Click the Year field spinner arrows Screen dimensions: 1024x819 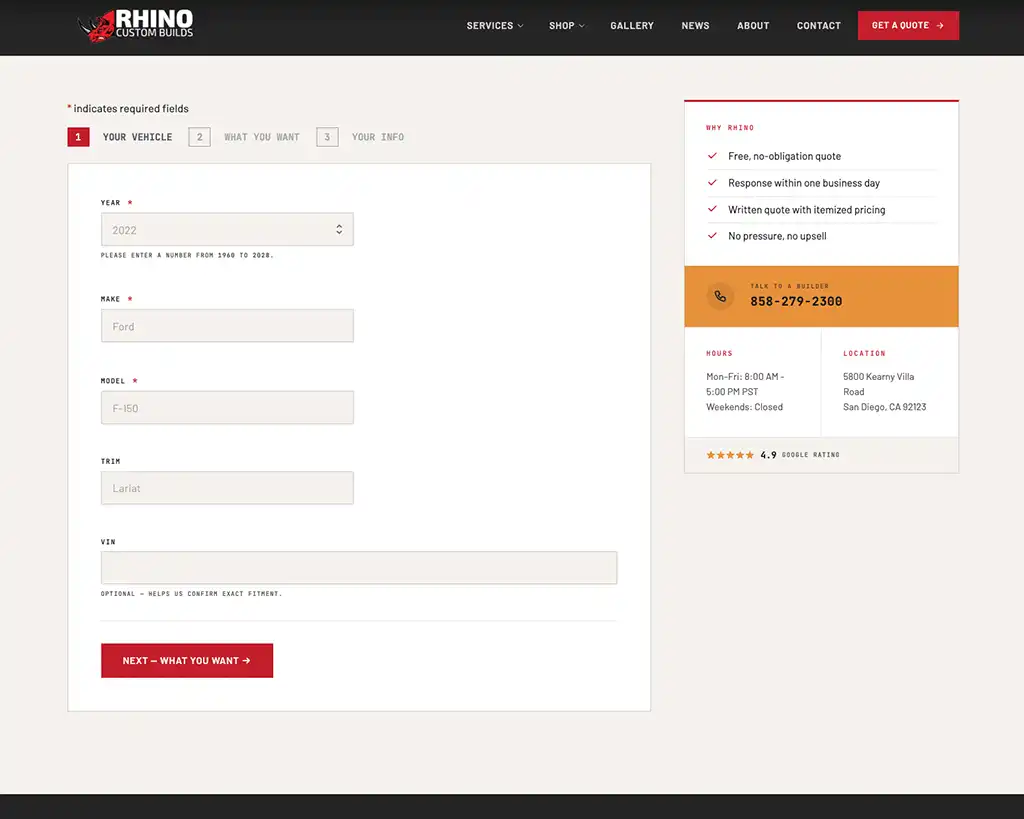click(x=339, y=229)
